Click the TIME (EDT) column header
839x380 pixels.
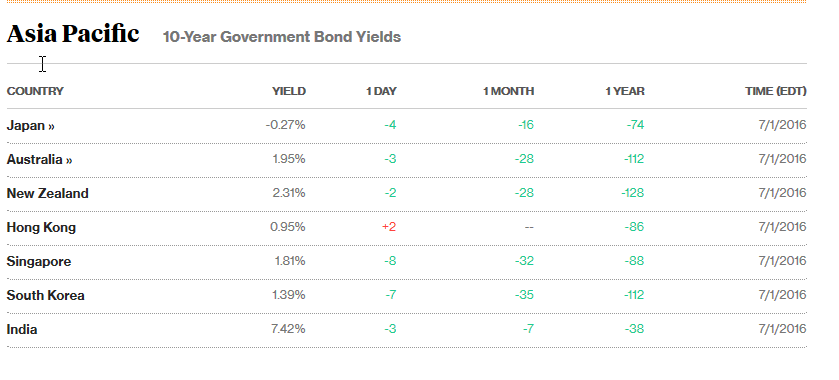(775, 91)
